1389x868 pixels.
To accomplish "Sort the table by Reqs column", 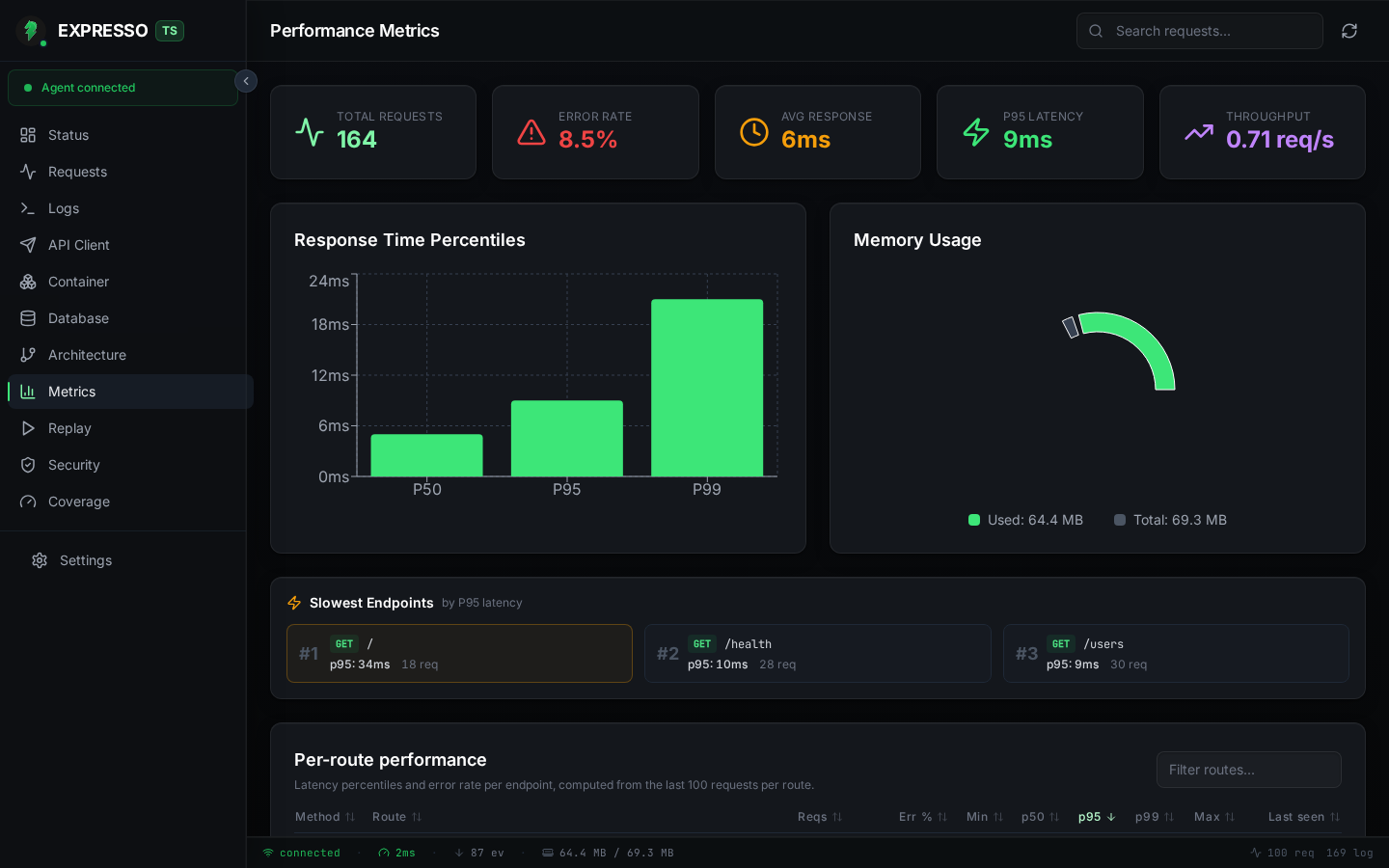I will (x=820, y=817).
